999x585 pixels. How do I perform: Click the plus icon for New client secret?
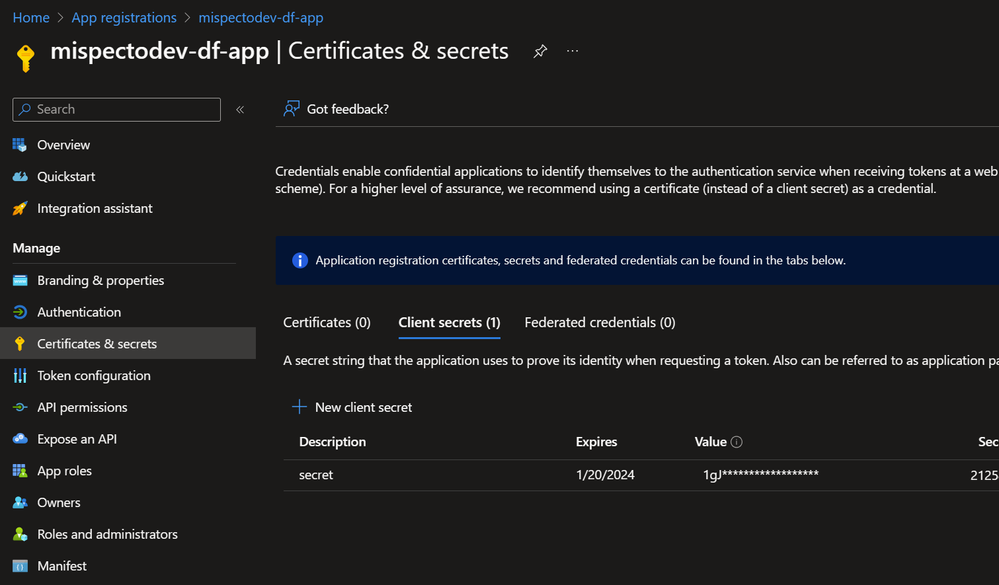(299, 407)
